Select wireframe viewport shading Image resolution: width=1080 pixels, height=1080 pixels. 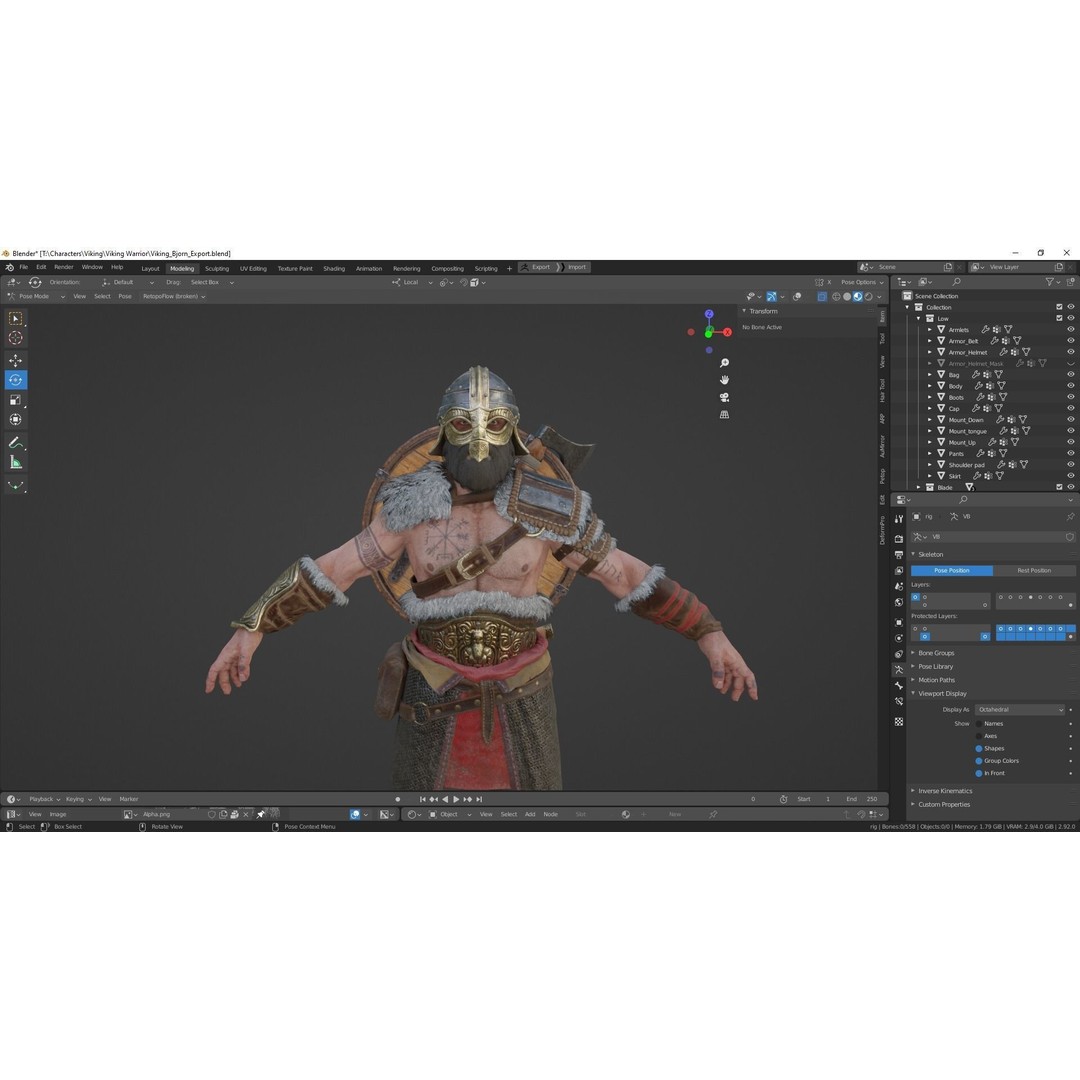click(836, 297)
